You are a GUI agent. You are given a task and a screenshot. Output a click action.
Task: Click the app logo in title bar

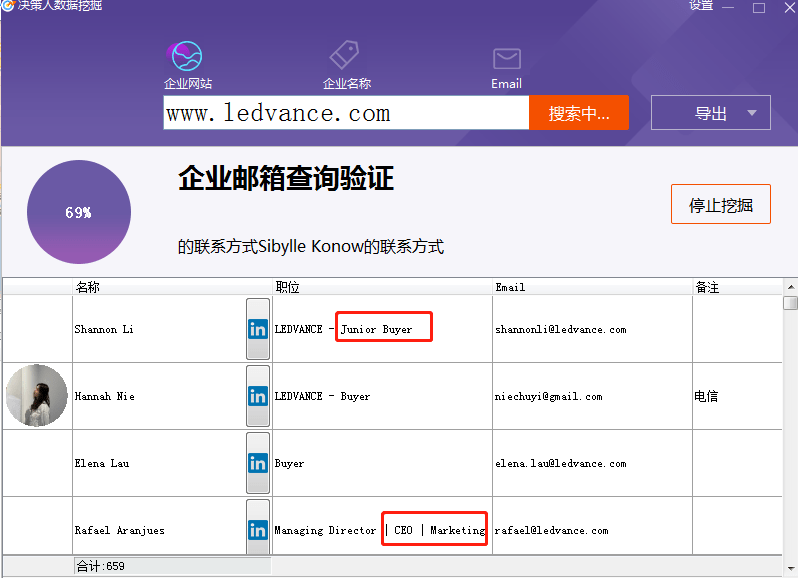pos(8,7)
